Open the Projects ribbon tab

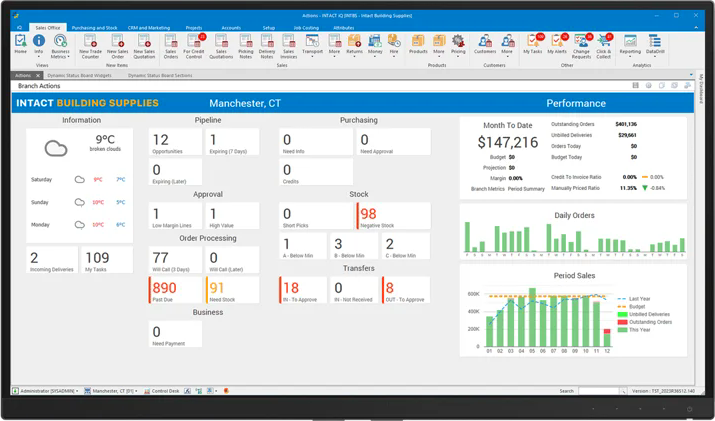tap(194, 28)
